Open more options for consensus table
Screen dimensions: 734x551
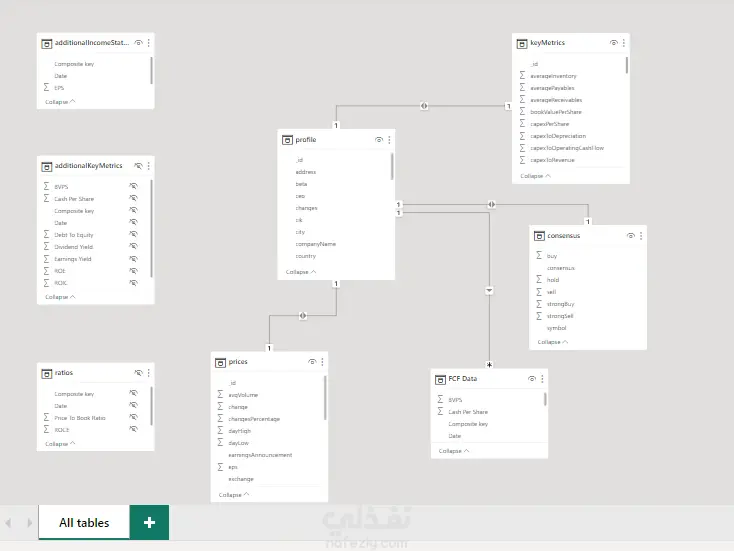click(640, 236)
